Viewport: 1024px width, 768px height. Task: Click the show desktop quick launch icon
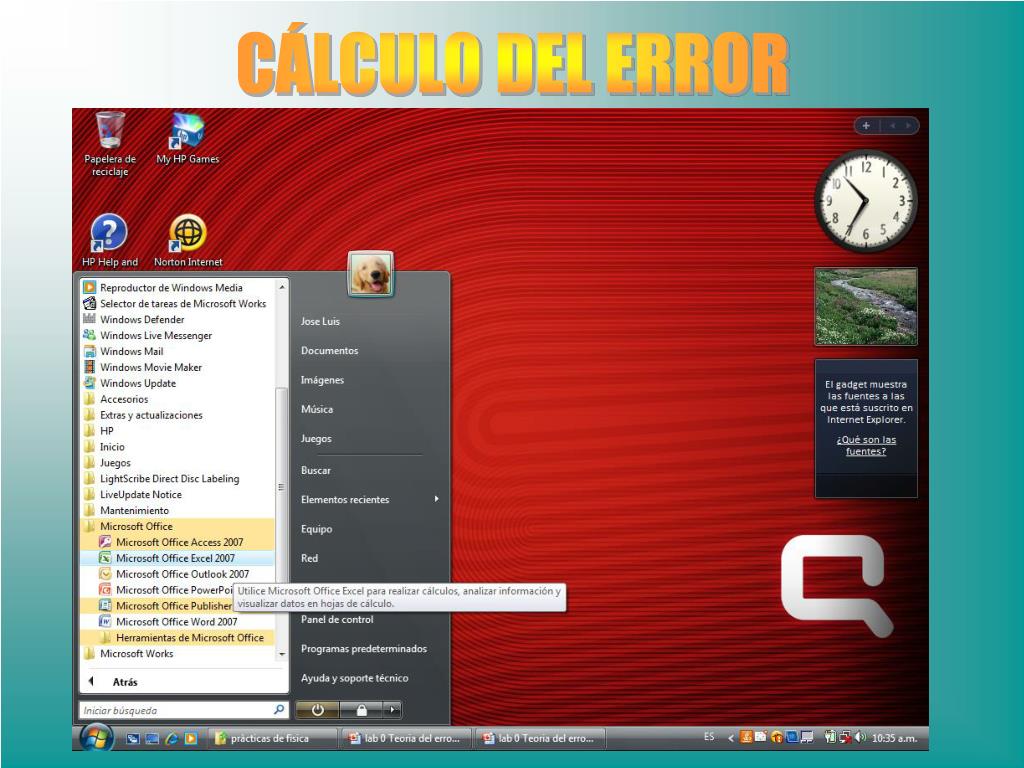(133, 739)
